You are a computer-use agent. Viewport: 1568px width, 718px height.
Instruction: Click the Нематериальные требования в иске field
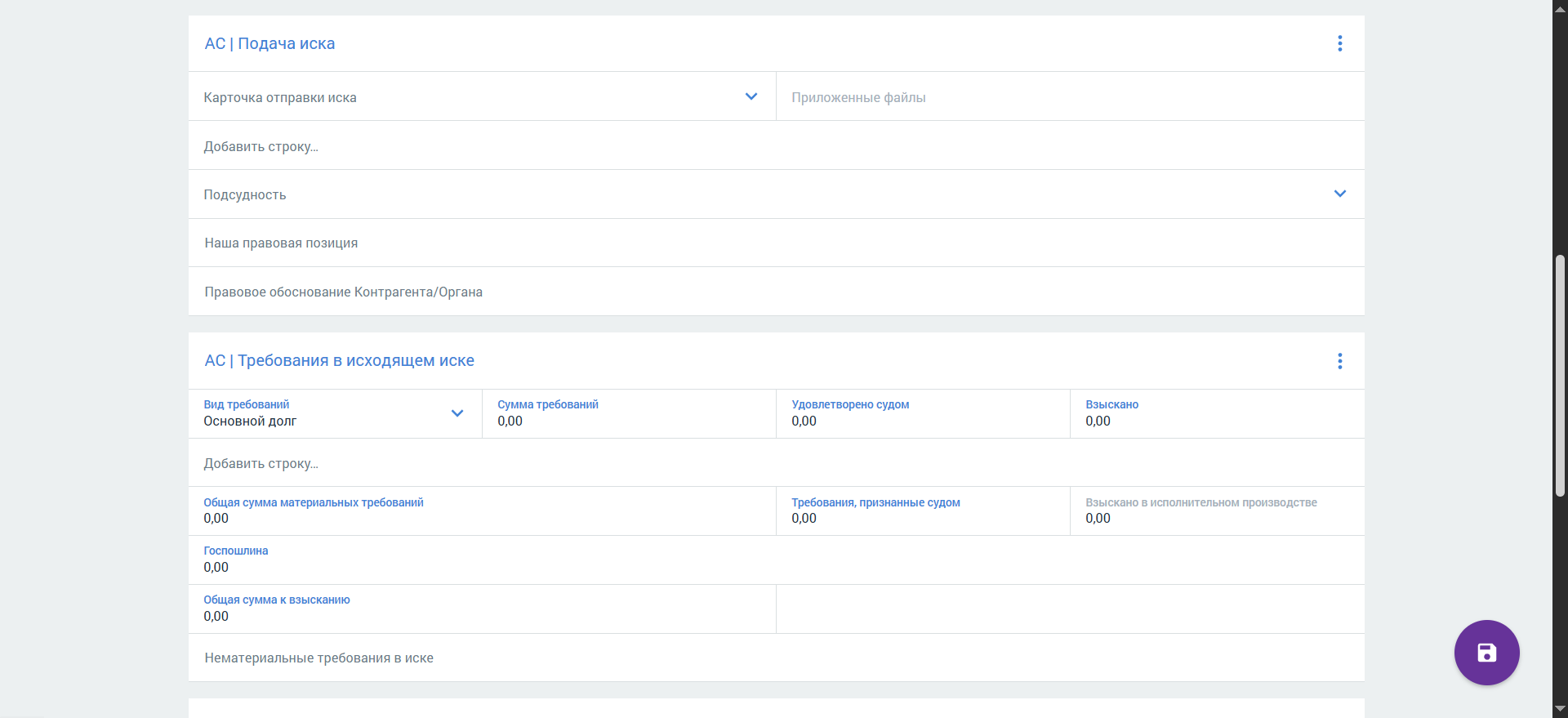[x=776, y=658]
